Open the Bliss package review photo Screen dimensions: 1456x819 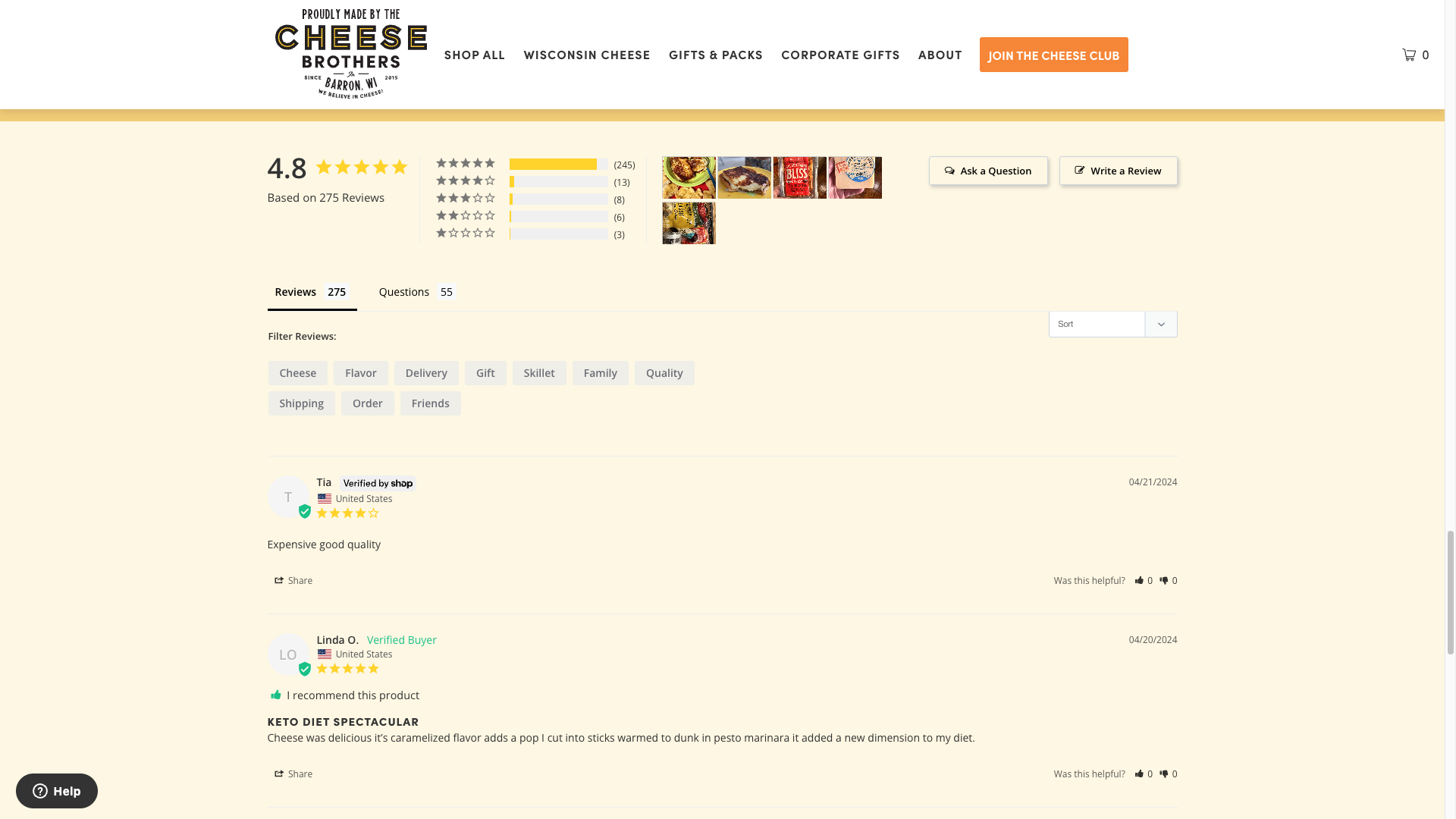click(x=799, y=177)
